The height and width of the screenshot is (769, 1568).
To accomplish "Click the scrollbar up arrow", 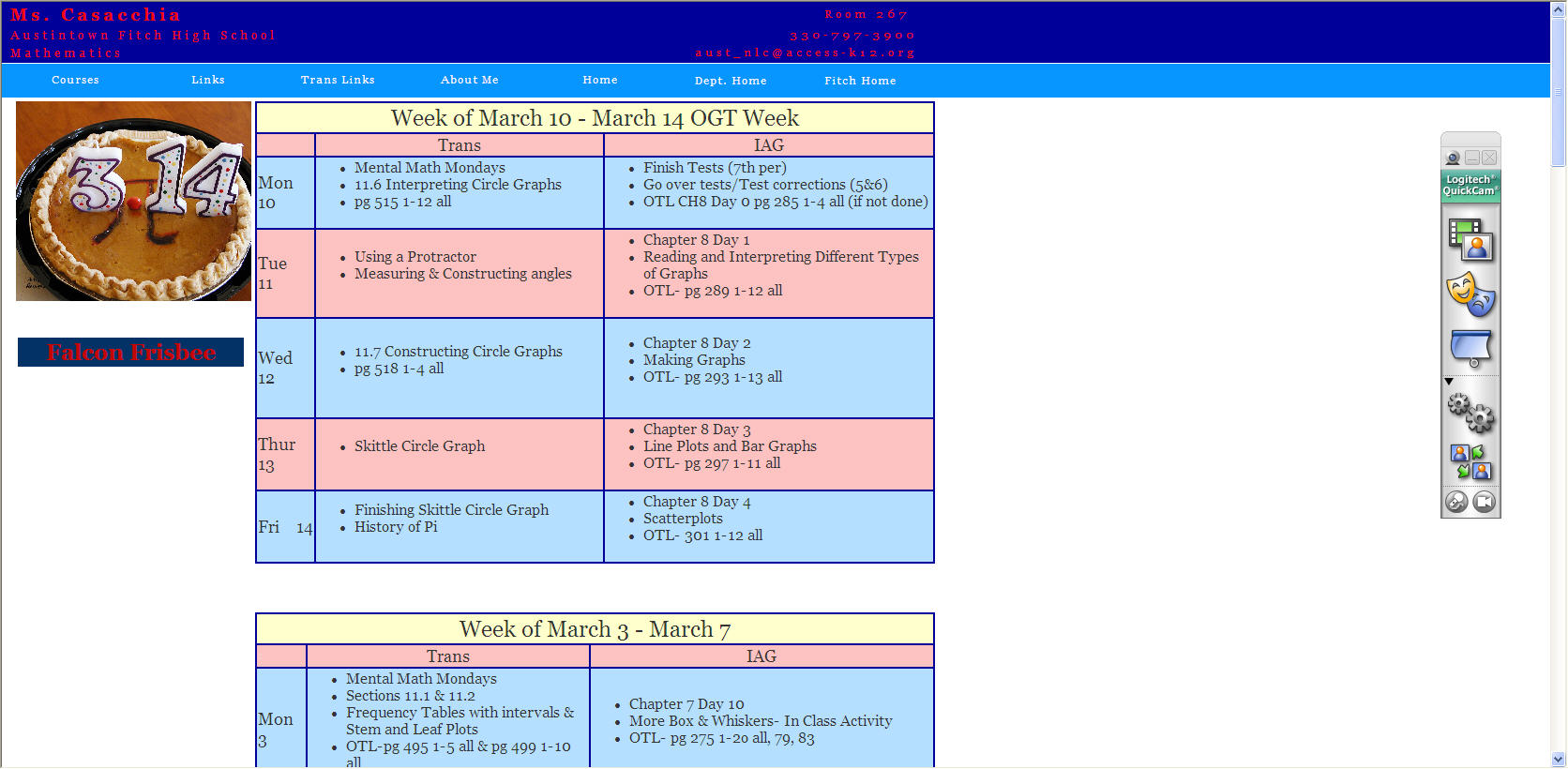I will click(1559, 8).
